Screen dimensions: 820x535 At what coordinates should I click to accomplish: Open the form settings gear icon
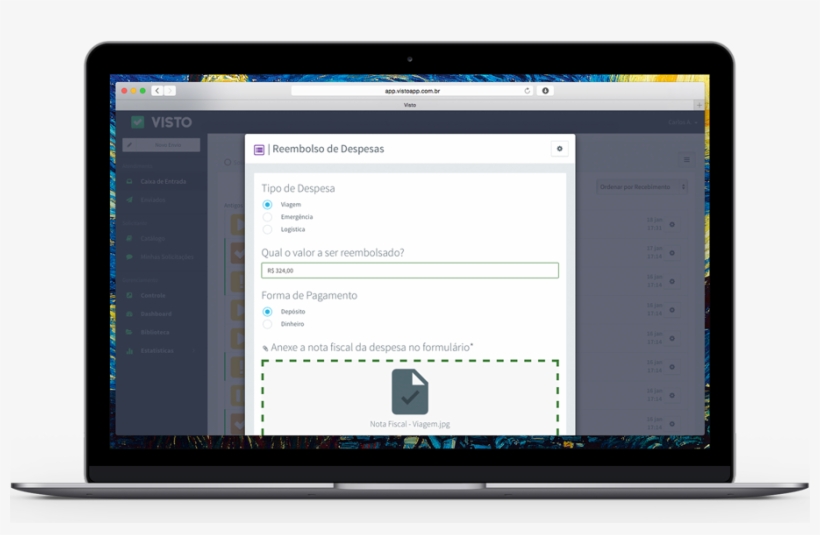pos(559,149)
